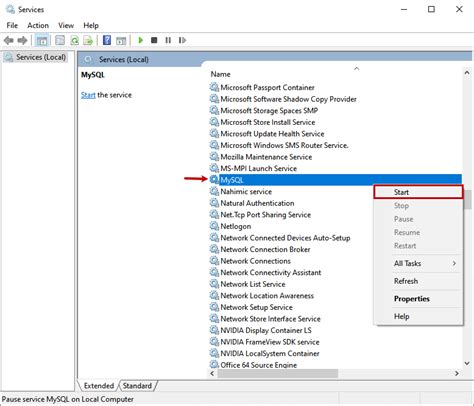
Task: Click the Back arrow in toolbar
Action: tap(9, 41)
